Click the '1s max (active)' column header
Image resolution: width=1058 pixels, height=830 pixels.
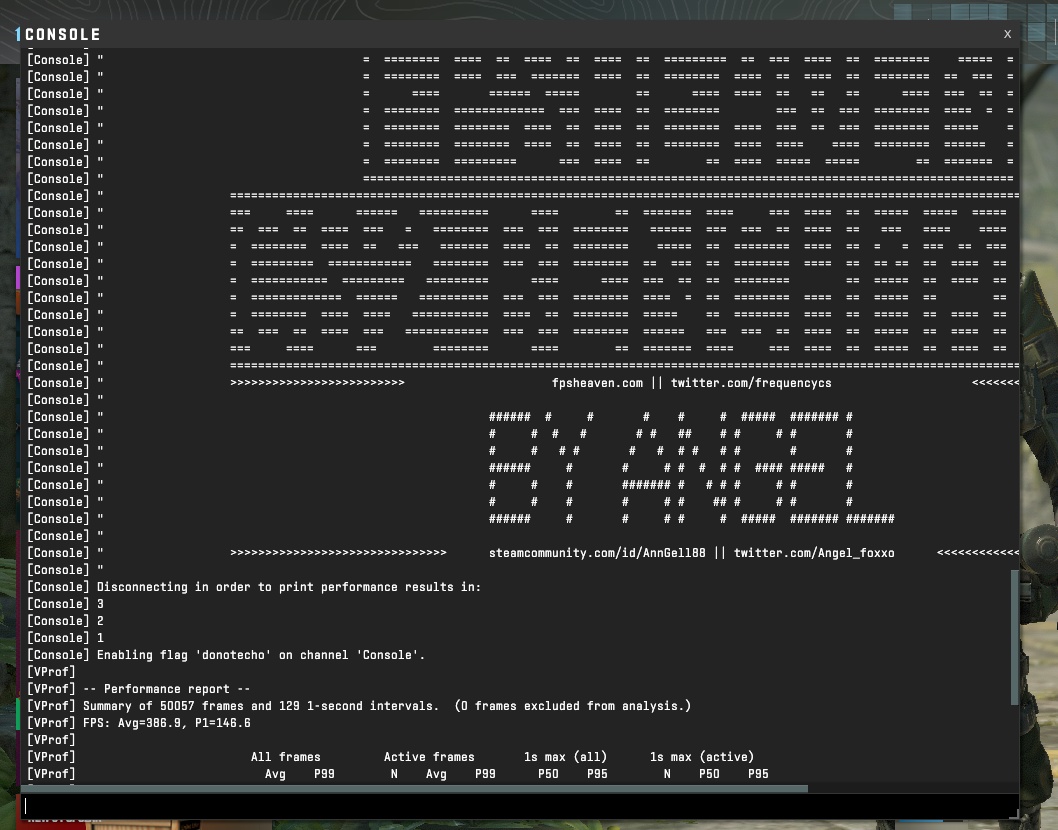[x=702, y=757]
